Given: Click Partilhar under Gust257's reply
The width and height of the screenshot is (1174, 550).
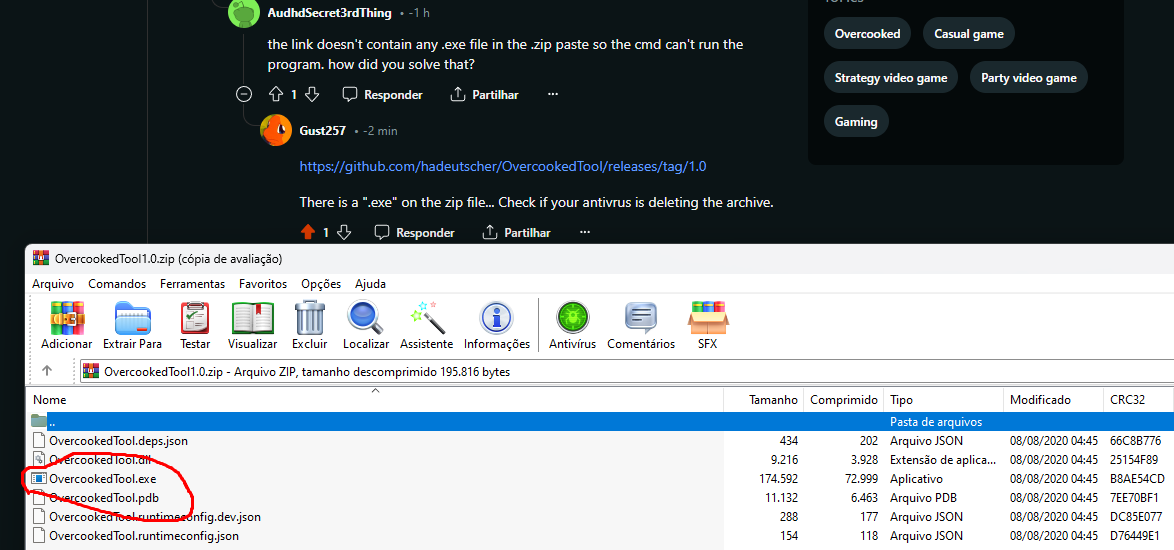Looking at the screenshot, I should 517,233.
